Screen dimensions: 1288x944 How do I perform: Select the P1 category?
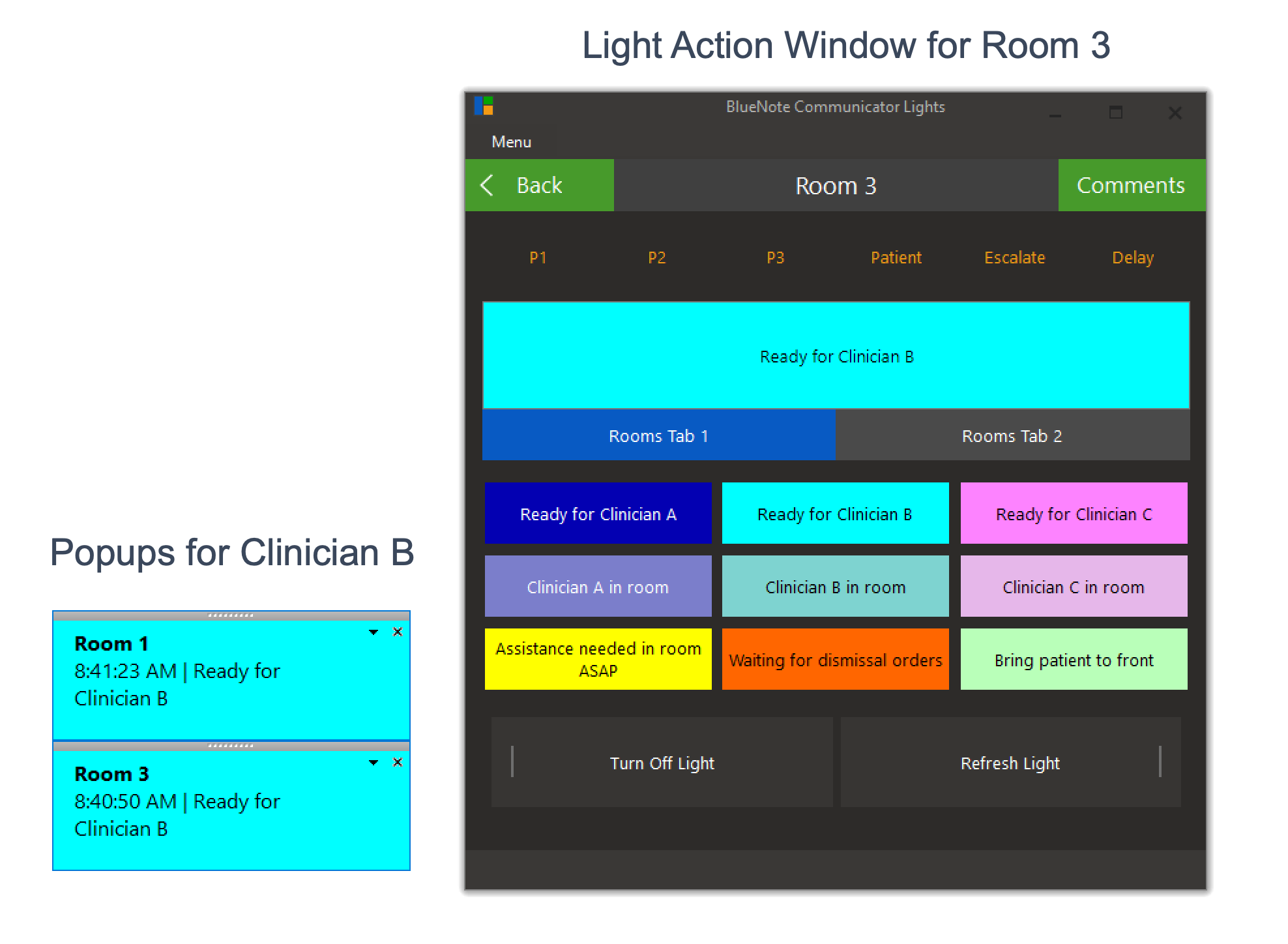538,258
